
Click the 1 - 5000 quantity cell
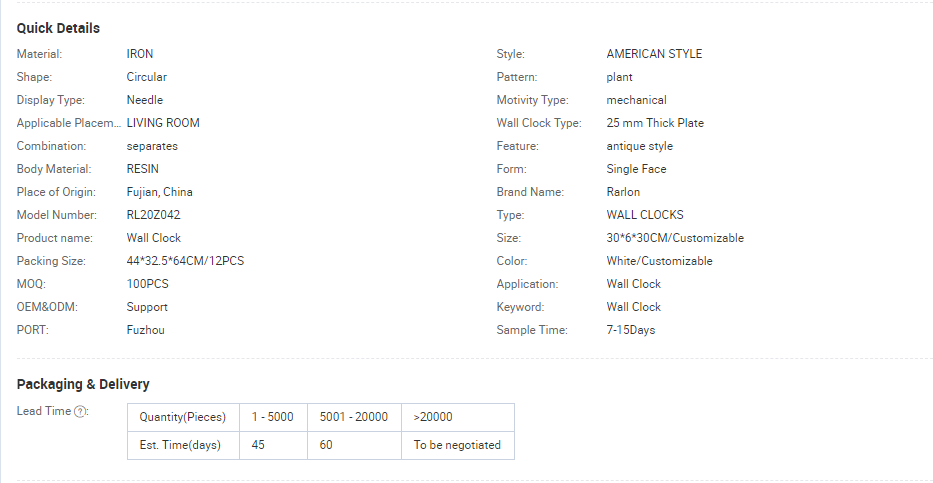(x=273, y=417)
